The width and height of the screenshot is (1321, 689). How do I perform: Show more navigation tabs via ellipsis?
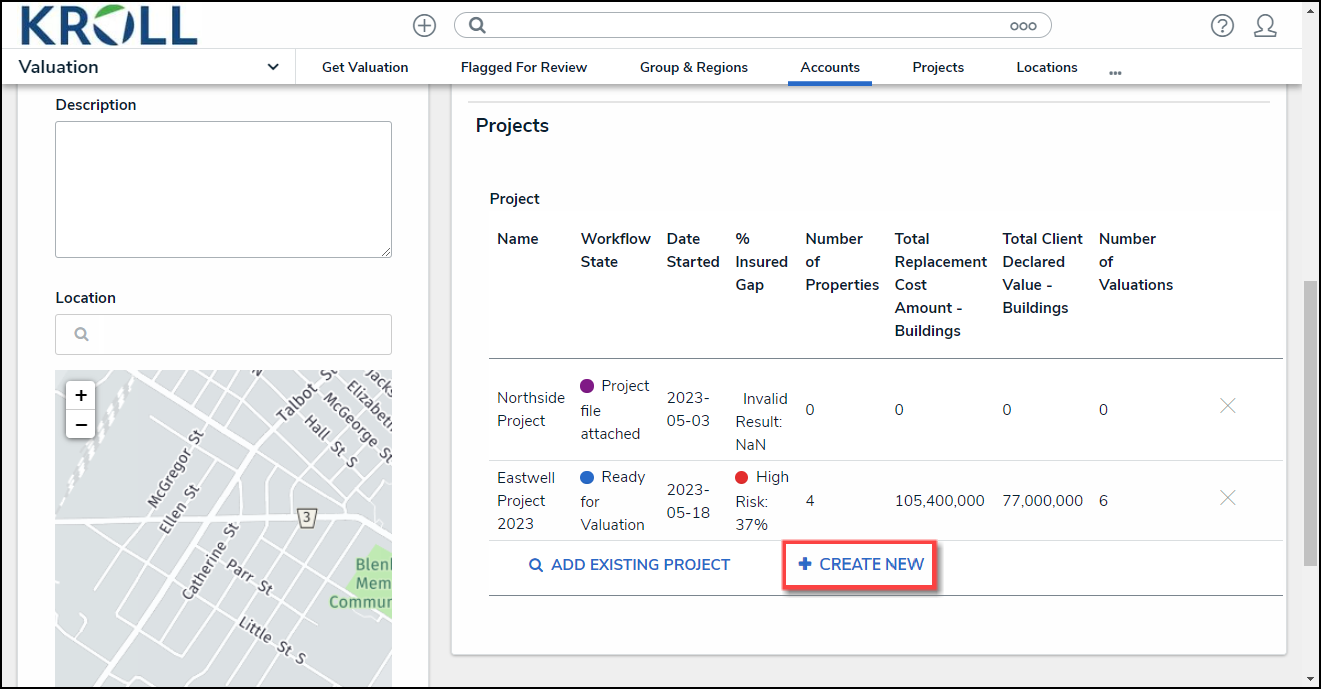click(1115, 73)
